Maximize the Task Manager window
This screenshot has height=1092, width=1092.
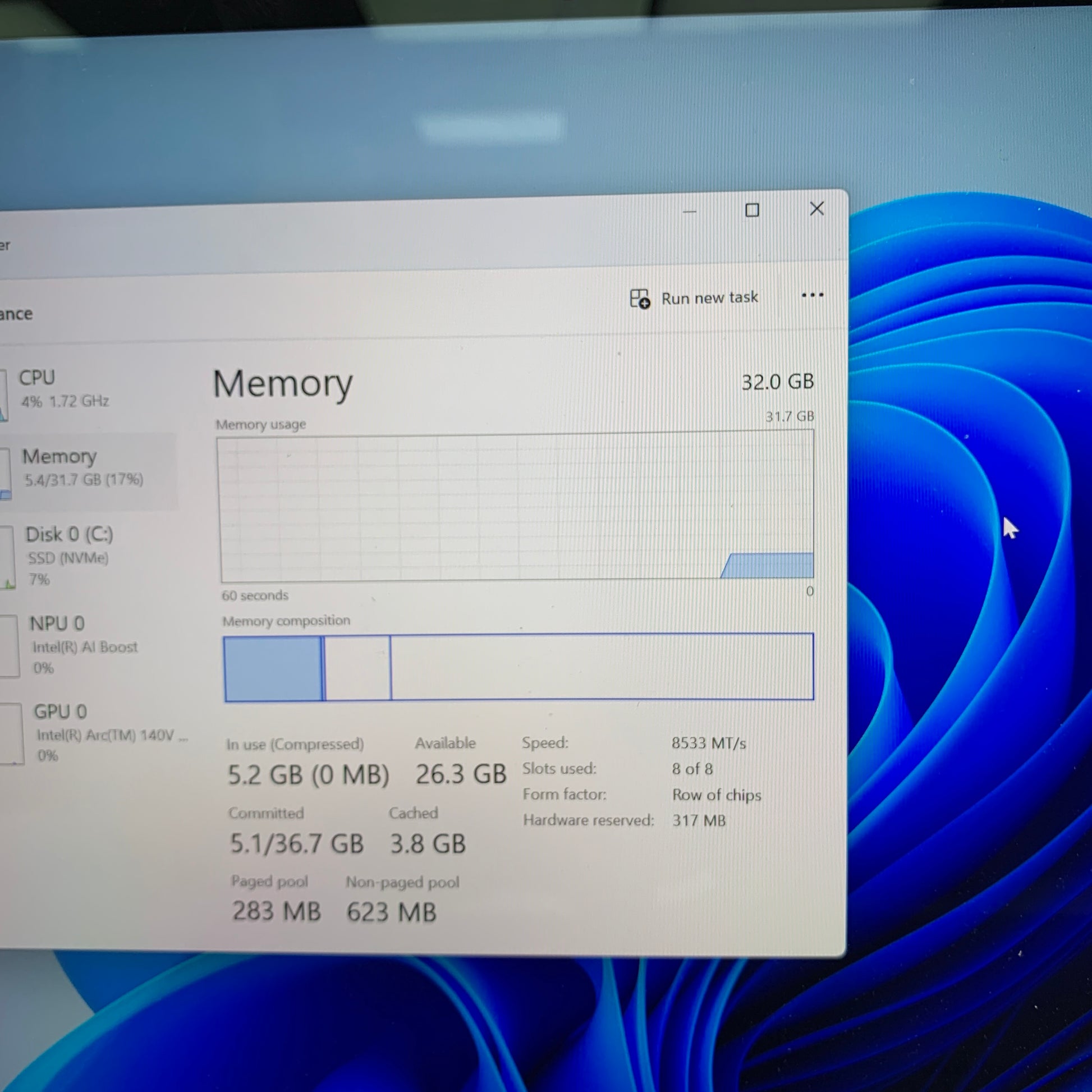click(752, 210)
